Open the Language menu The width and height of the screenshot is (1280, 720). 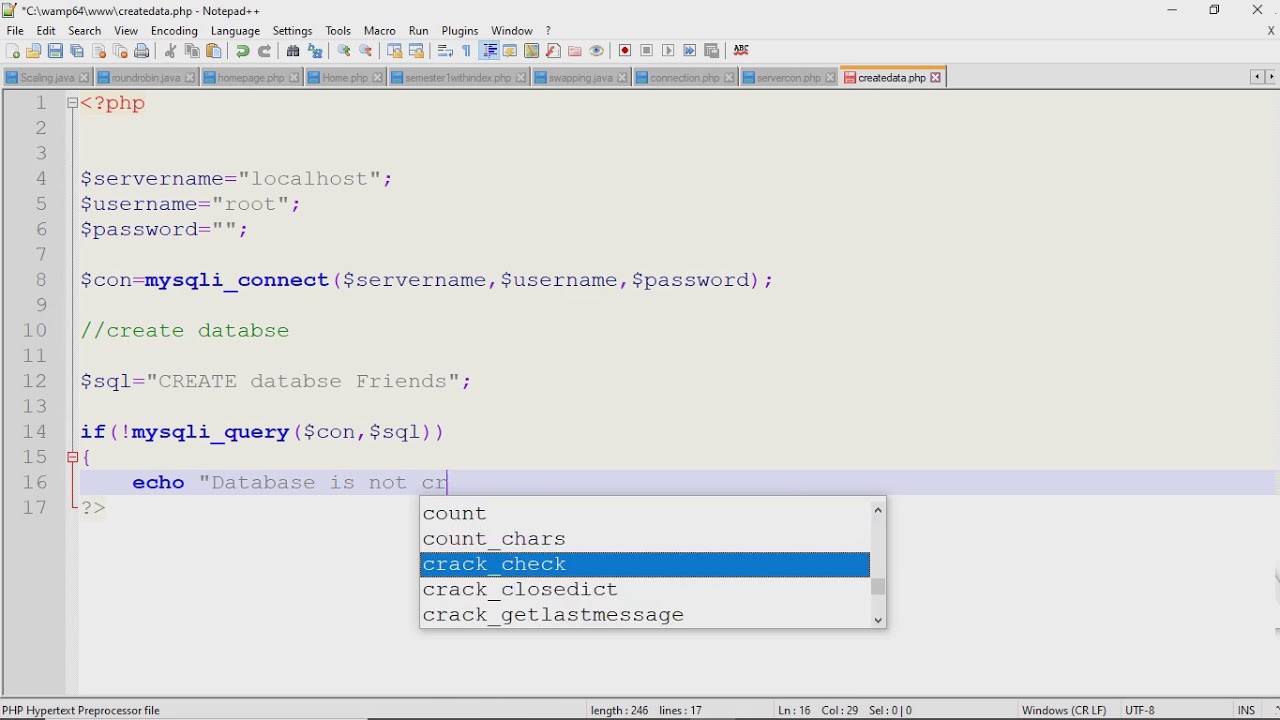[235, 31]
